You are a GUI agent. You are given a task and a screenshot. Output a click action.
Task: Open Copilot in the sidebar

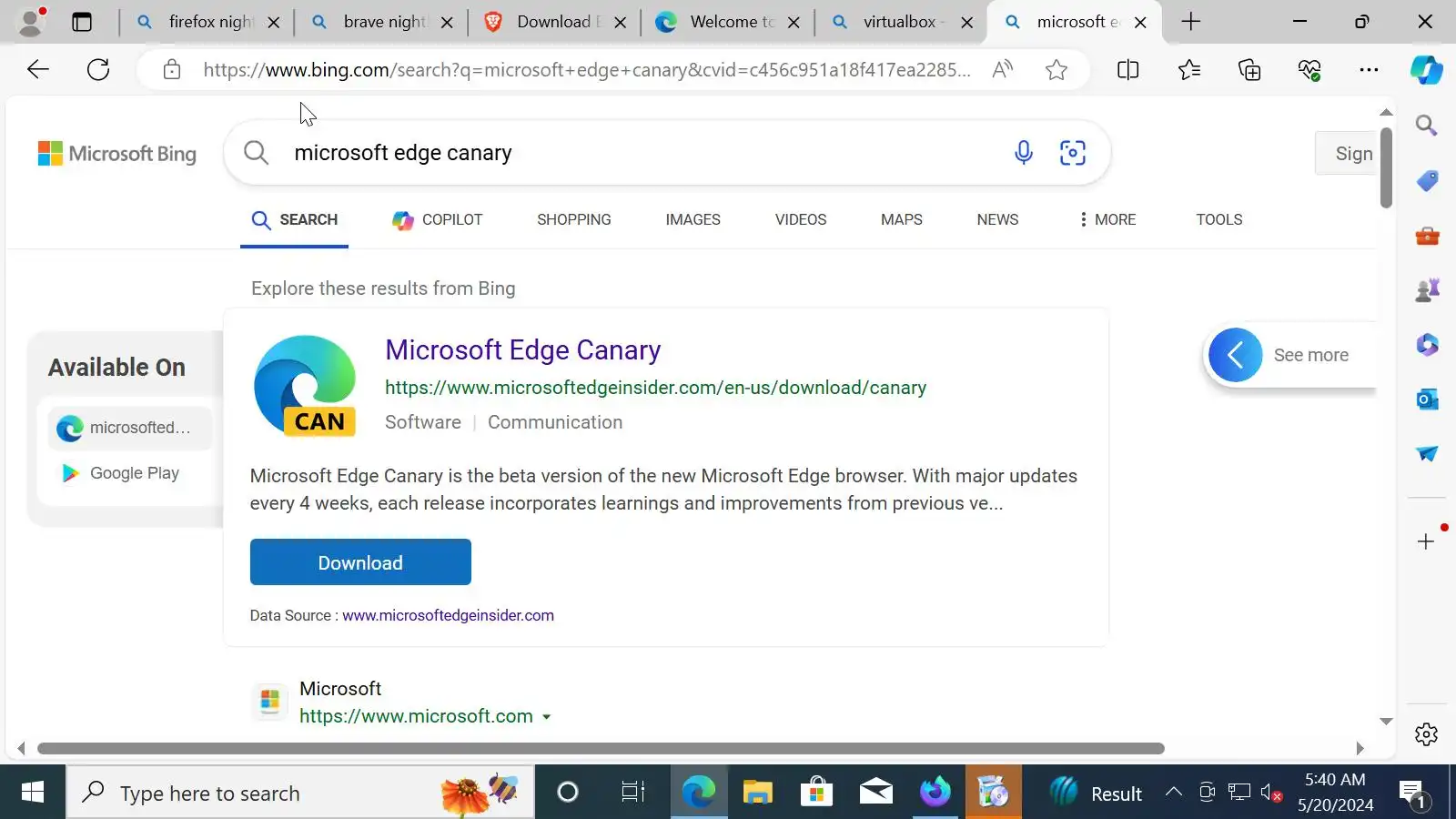(x=1426, y=70)
